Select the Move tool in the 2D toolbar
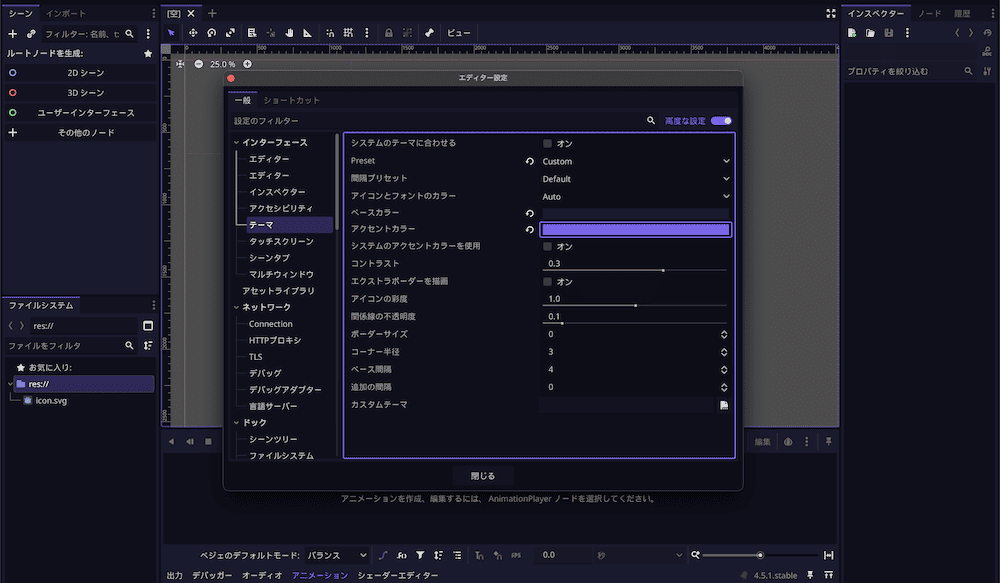Viewport: 1000px width, 583px height. click(194, 33)
